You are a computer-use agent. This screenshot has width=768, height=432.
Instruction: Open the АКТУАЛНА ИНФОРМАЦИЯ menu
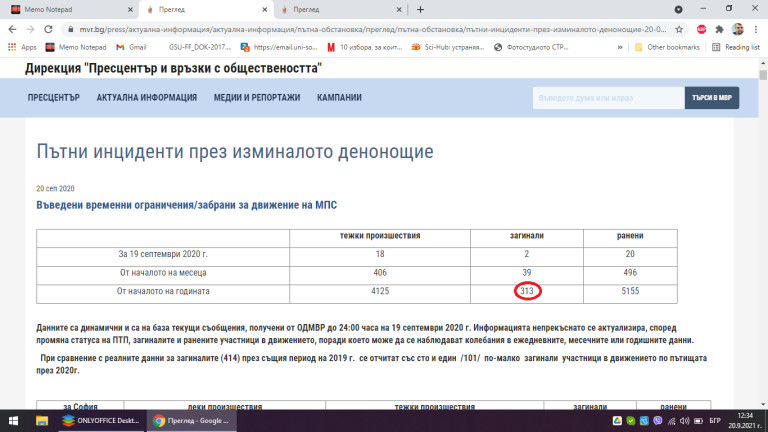tap(146, 97)
